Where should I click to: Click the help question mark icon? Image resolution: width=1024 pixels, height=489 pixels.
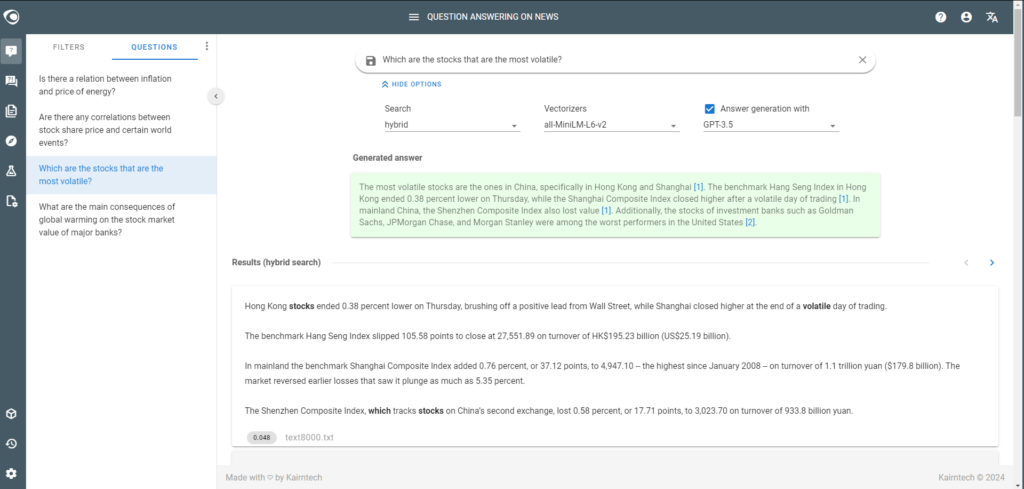coord(940,18)
